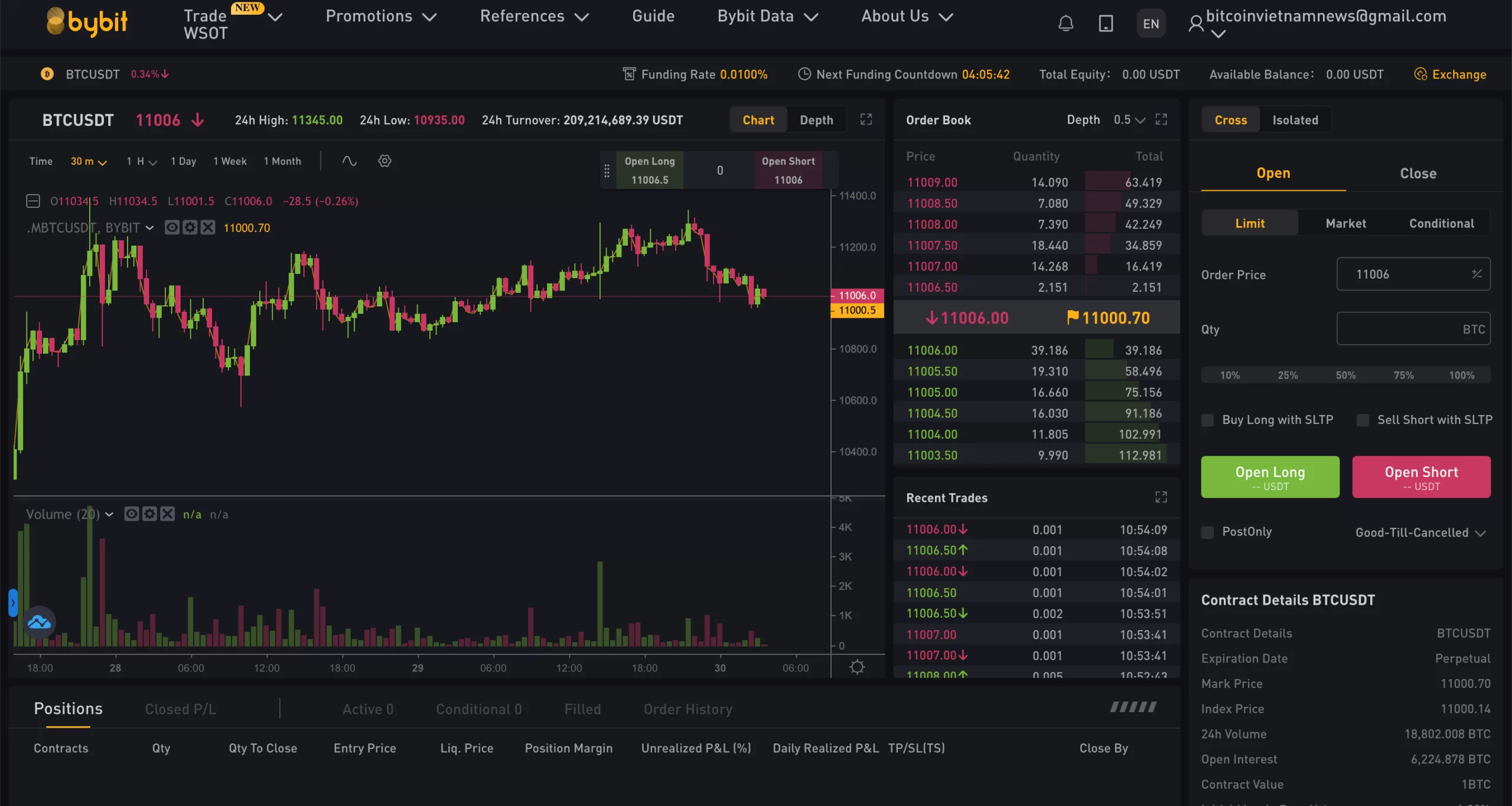Open the Good-Till-Cancelled dropdown

point(1420,533)
